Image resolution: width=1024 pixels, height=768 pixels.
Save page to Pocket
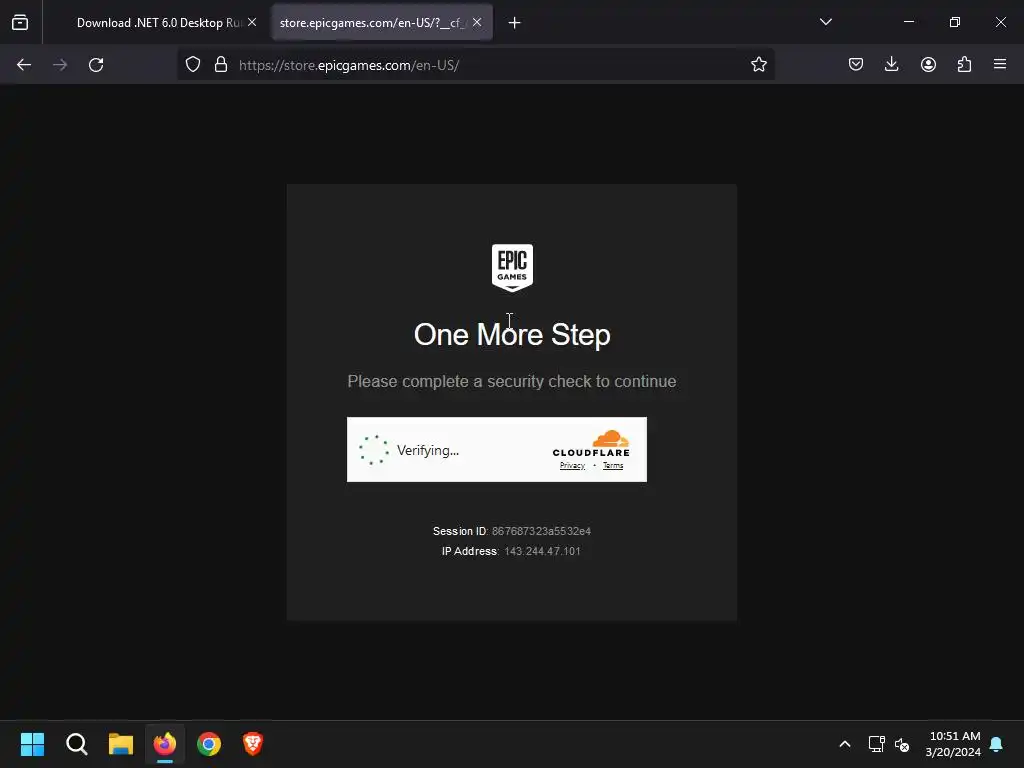pyautogui.click(x=856, y=65)
